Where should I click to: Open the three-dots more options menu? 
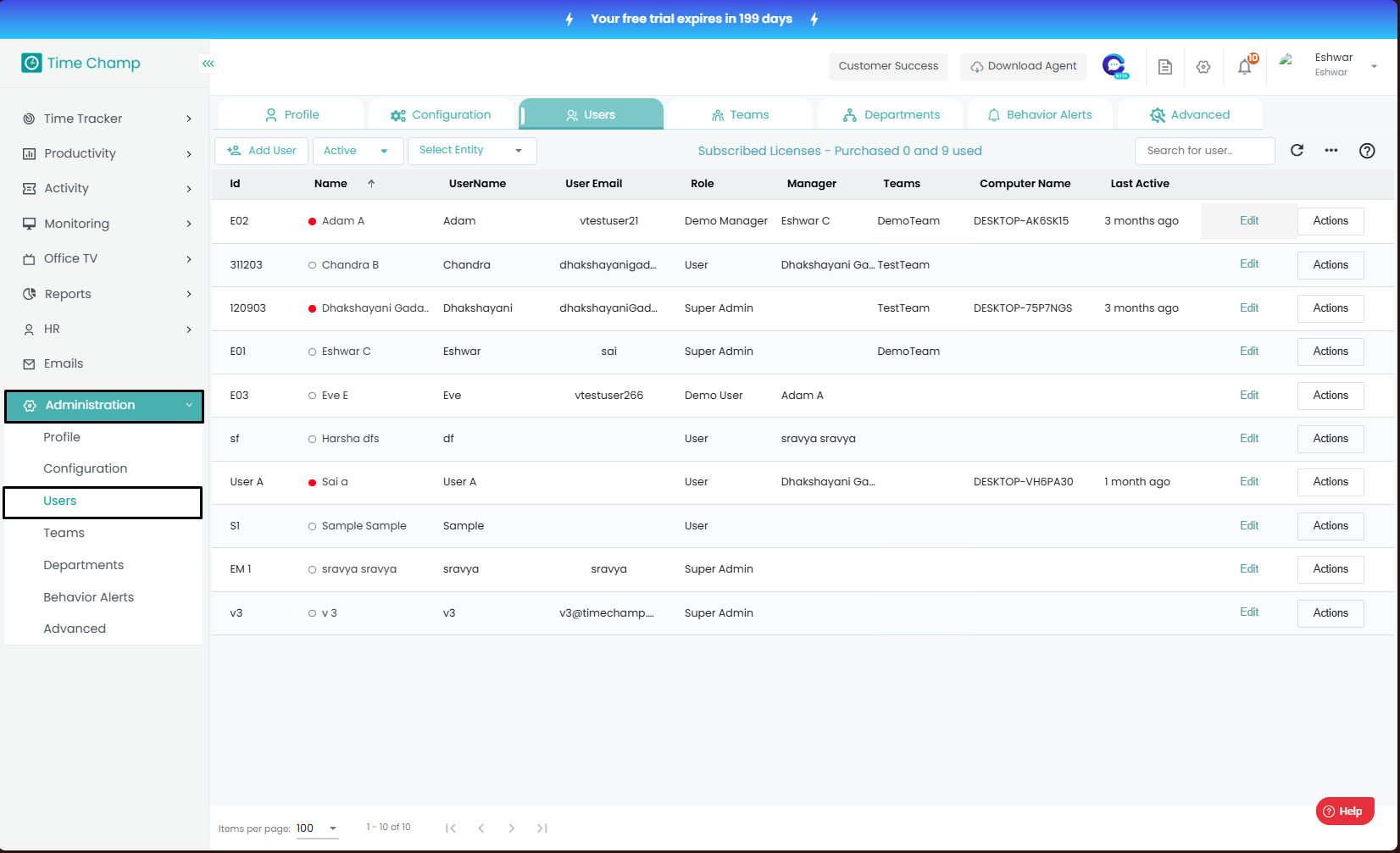1331,151
